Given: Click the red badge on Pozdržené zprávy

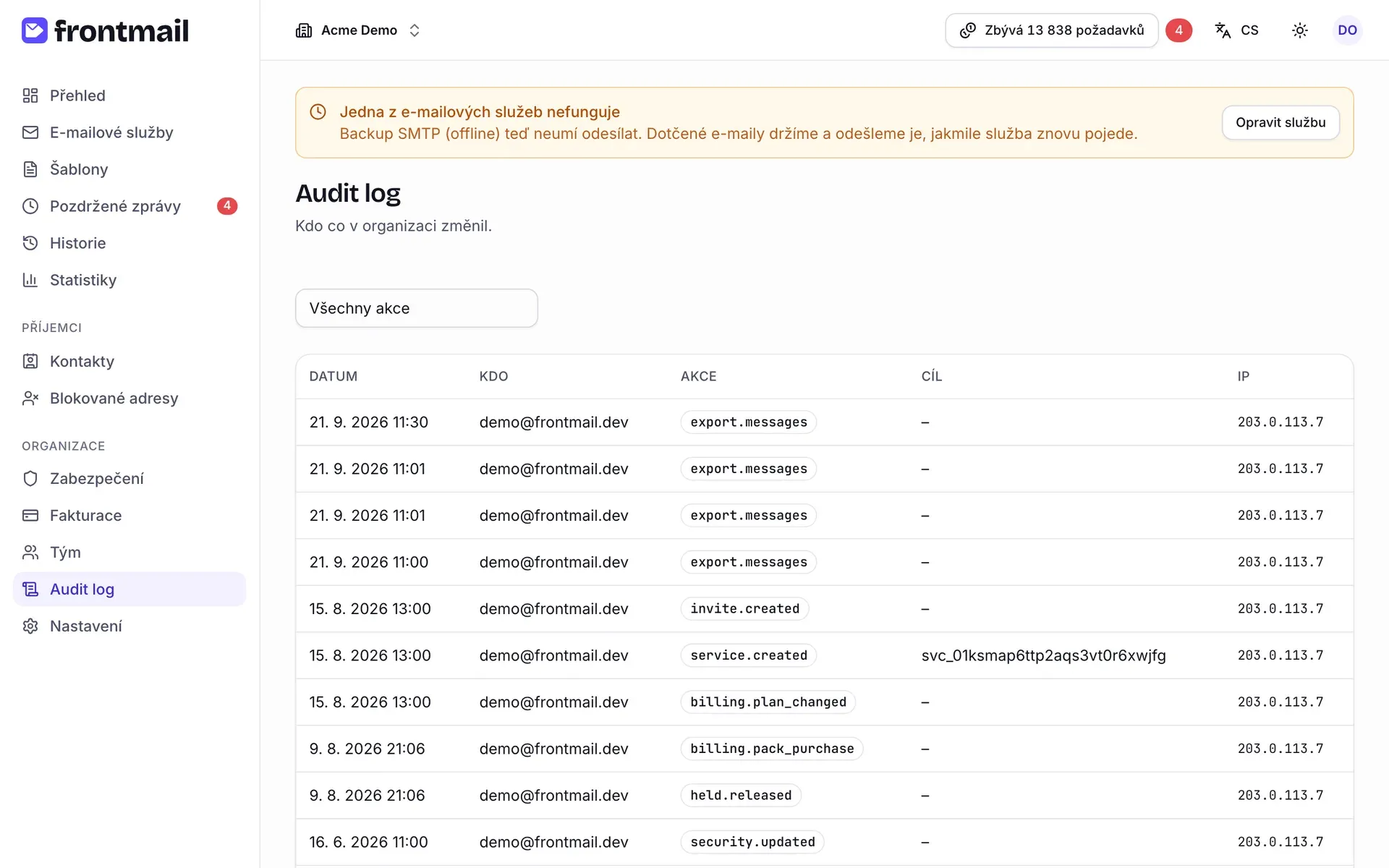Looking at the screenshot, I should click(227, 206).
